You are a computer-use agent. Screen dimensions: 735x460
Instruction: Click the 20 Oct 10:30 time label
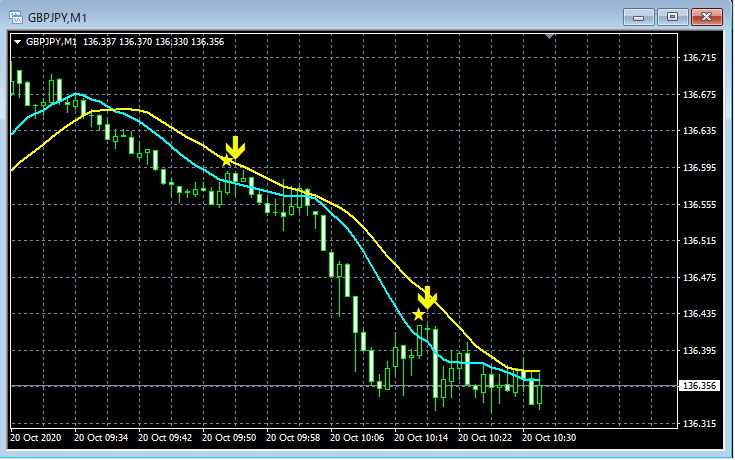click(549, 438)
